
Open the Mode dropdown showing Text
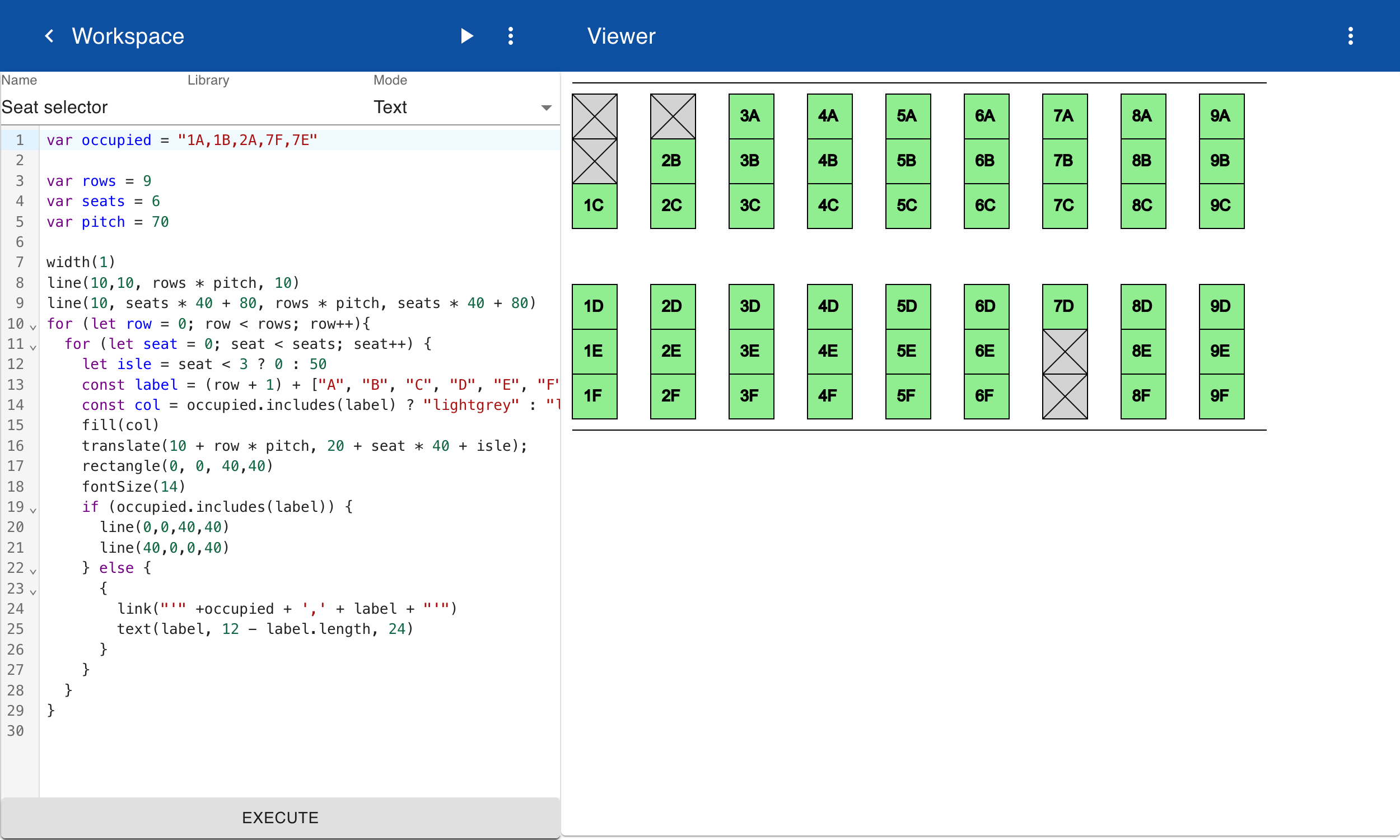(x=463, y=107)
